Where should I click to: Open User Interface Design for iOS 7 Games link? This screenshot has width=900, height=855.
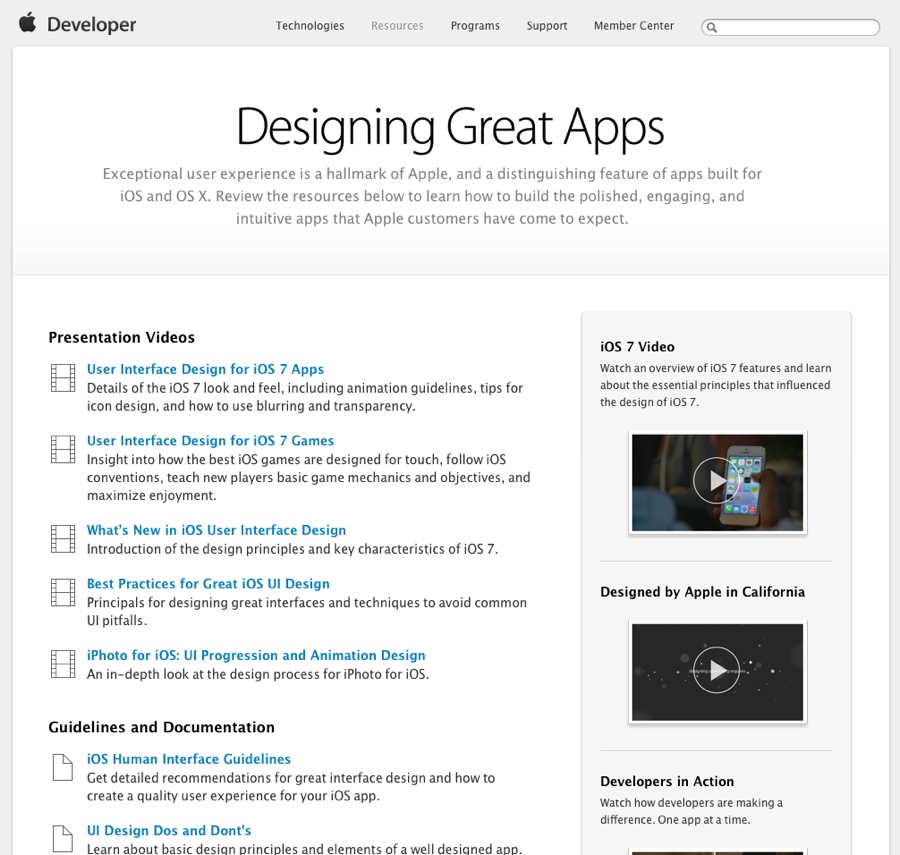[x=211, y=441]
